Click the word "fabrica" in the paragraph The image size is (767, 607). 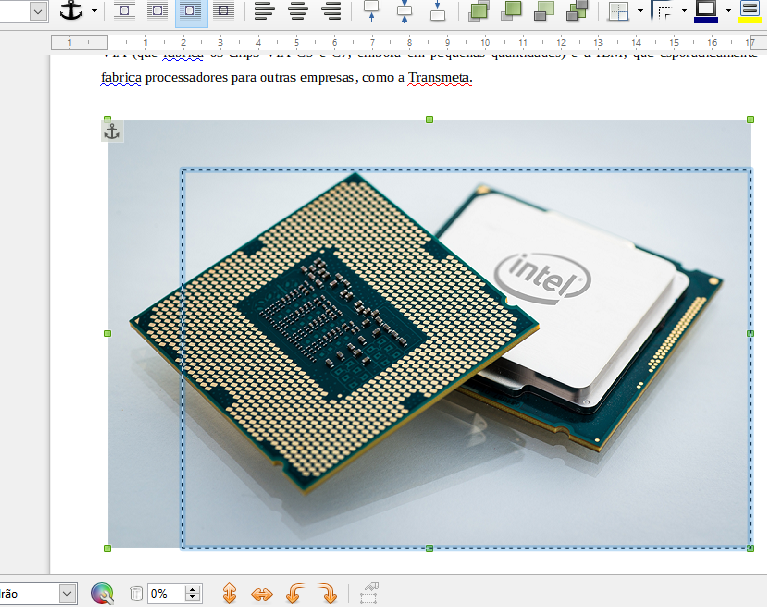pyautogui.click(x=121, y=77)
